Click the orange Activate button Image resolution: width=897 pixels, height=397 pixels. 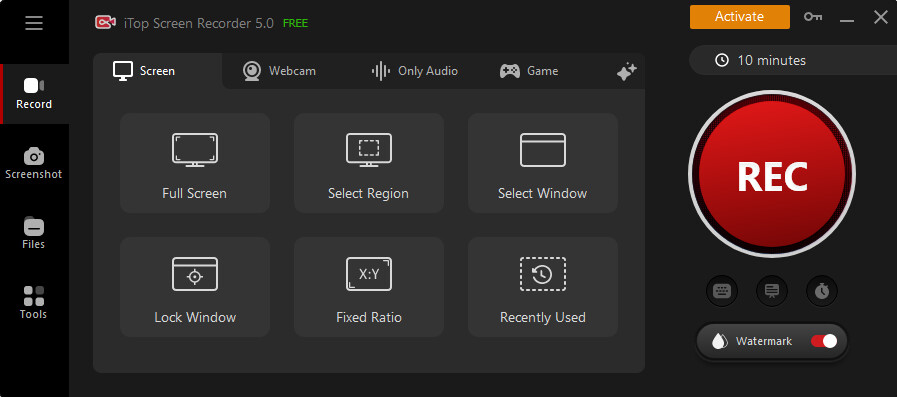[740, 17]
